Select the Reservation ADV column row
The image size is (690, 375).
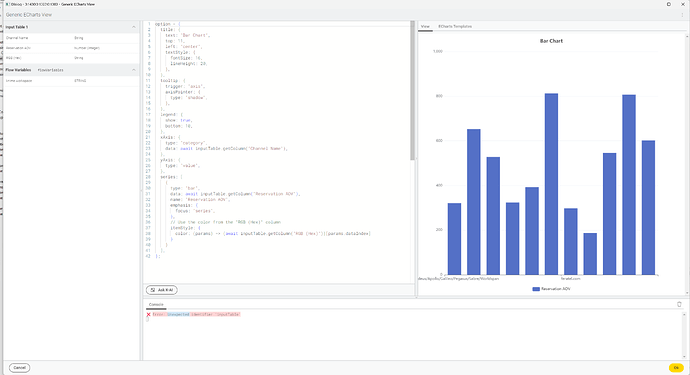(72, 48)
